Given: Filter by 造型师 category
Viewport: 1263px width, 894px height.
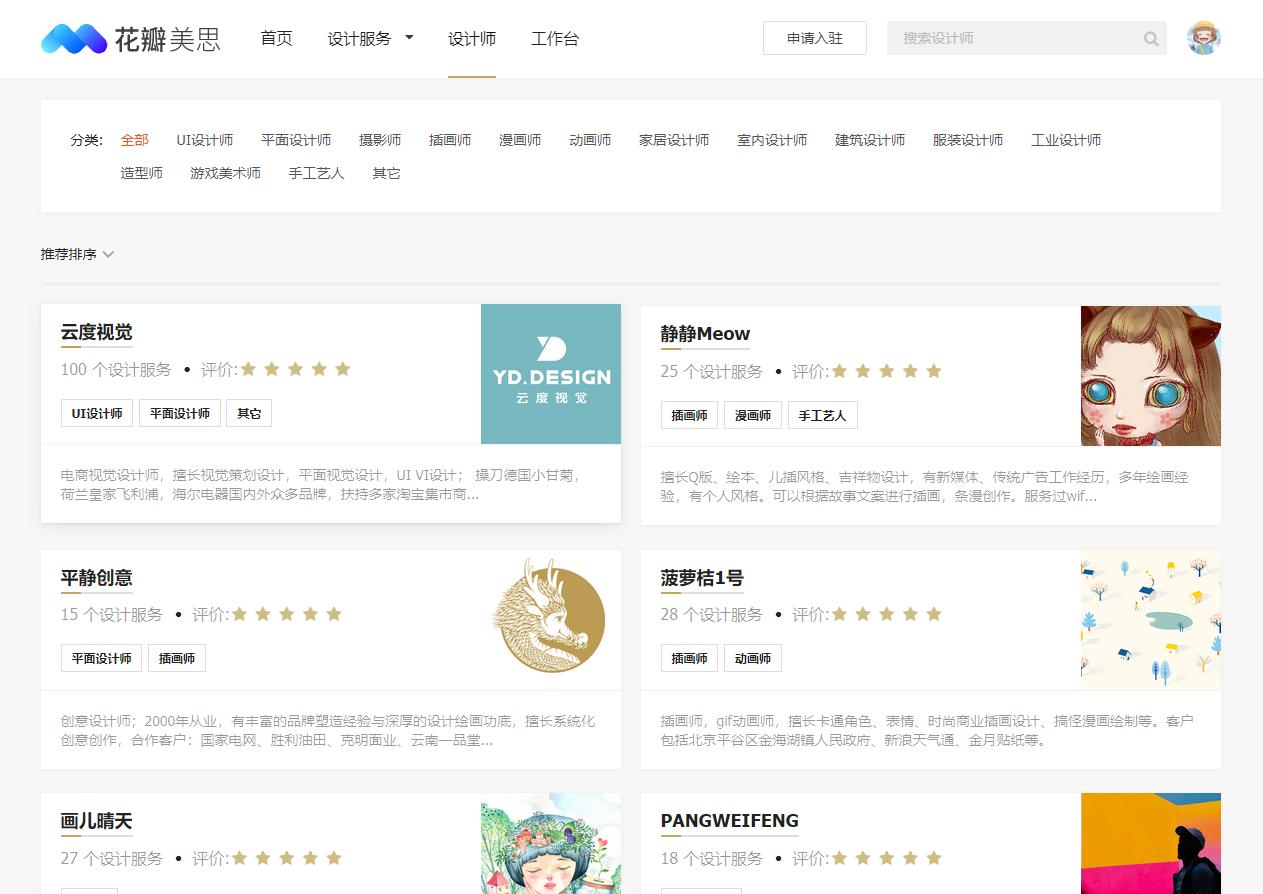Looking at the screenshot, I should coord(142,173).
